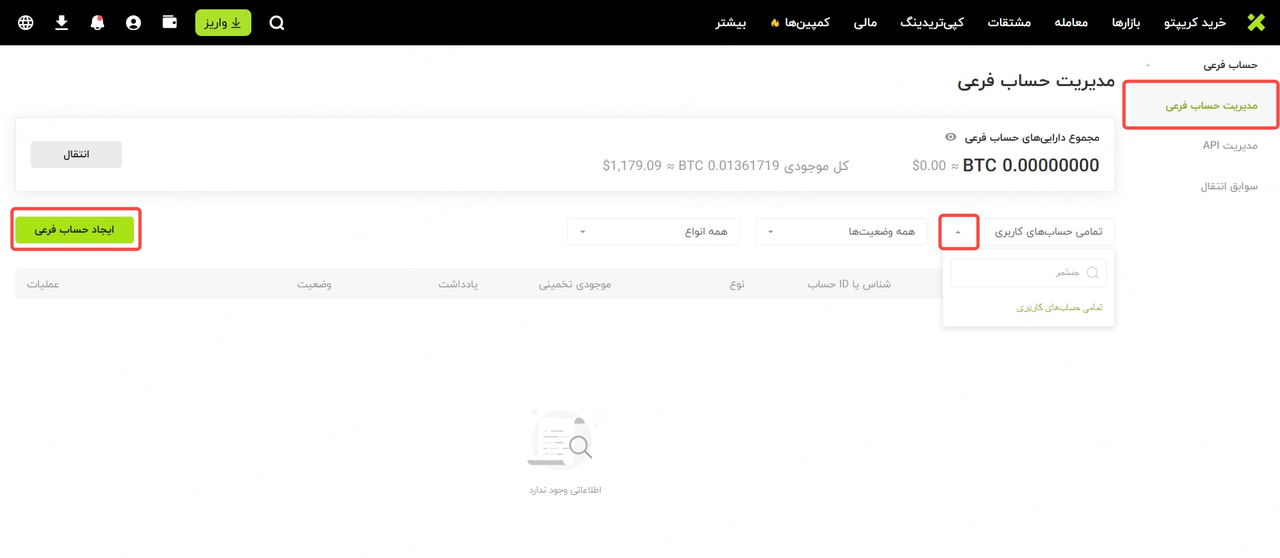The image size is (1280, 558).
Task: Open the globe language selector
Action: point(26,22)
